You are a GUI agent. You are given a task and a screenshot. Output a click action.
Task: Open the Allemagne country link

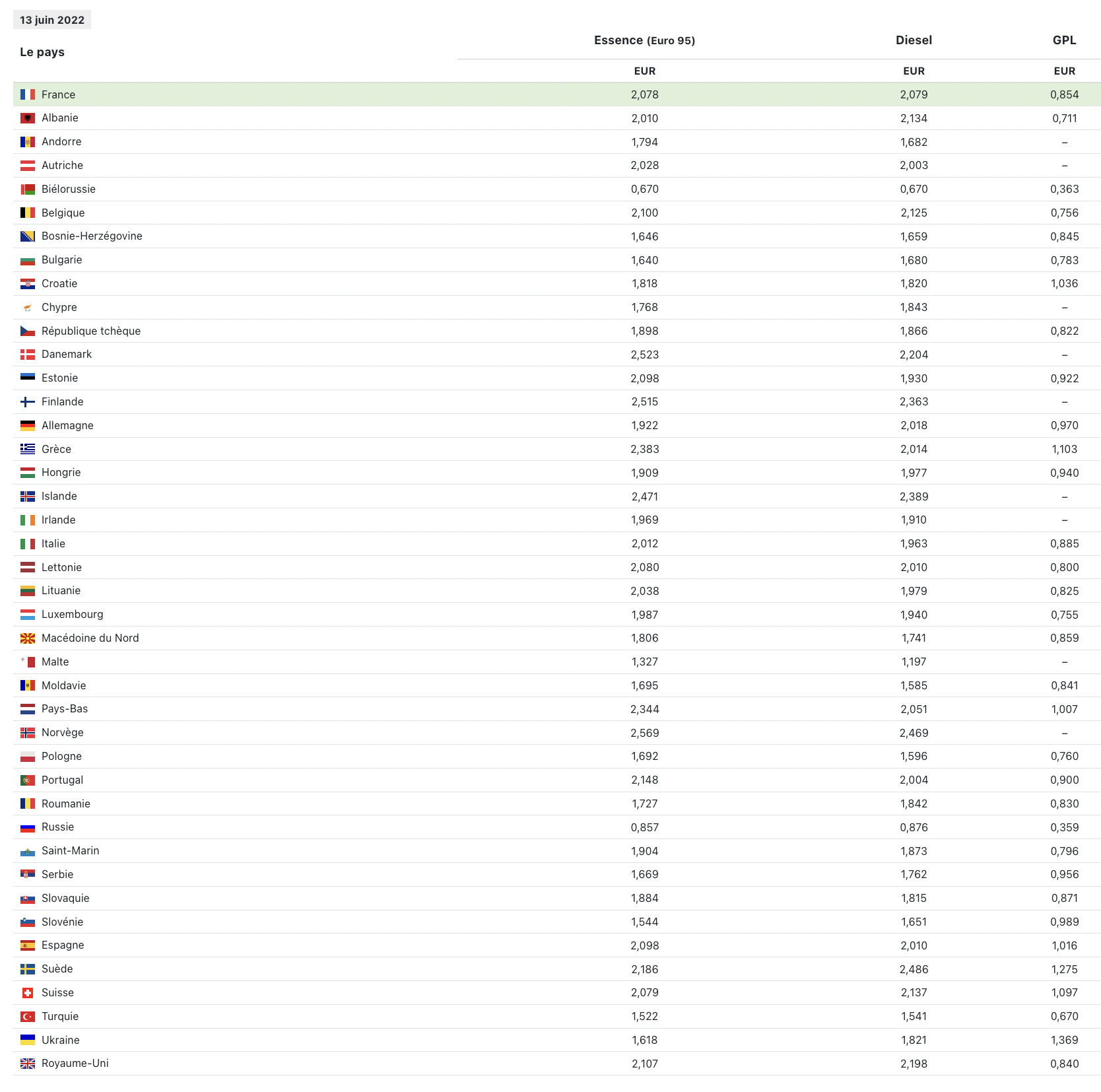click(x=67, y=426)
